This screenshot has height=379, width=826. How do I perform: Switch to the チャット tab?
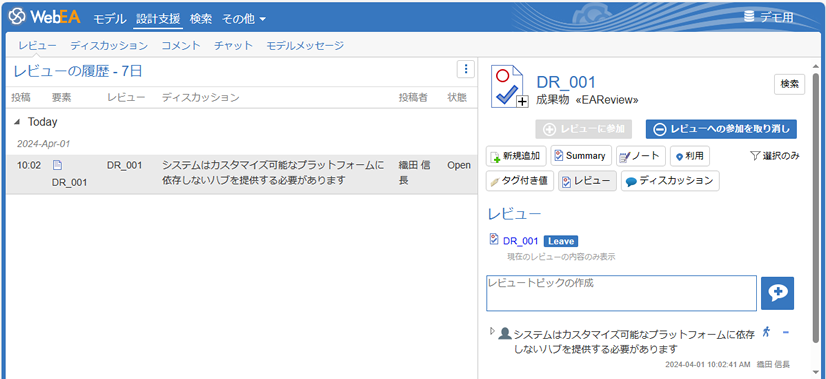233,46
